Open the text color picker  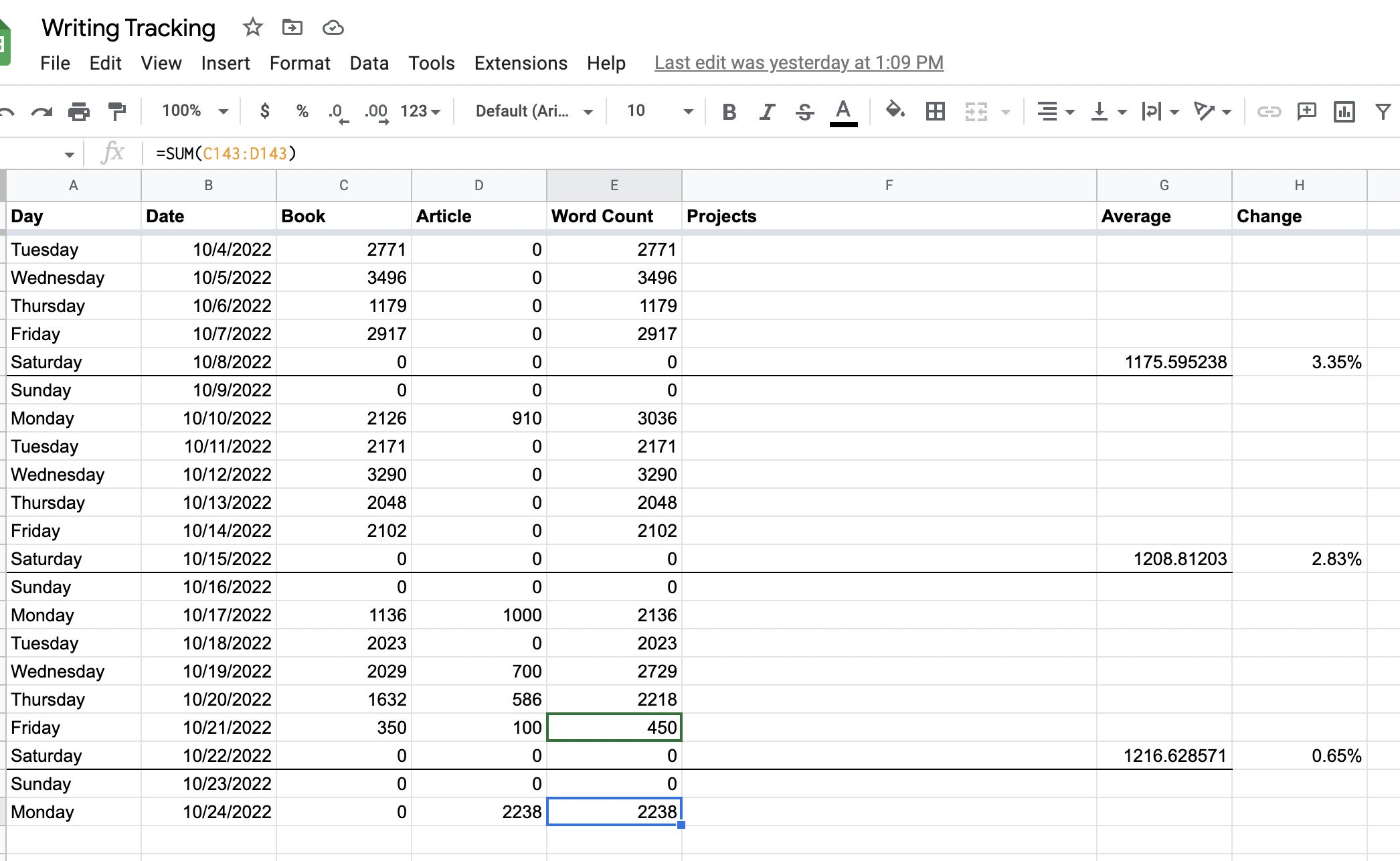click(x=843, y=112)
